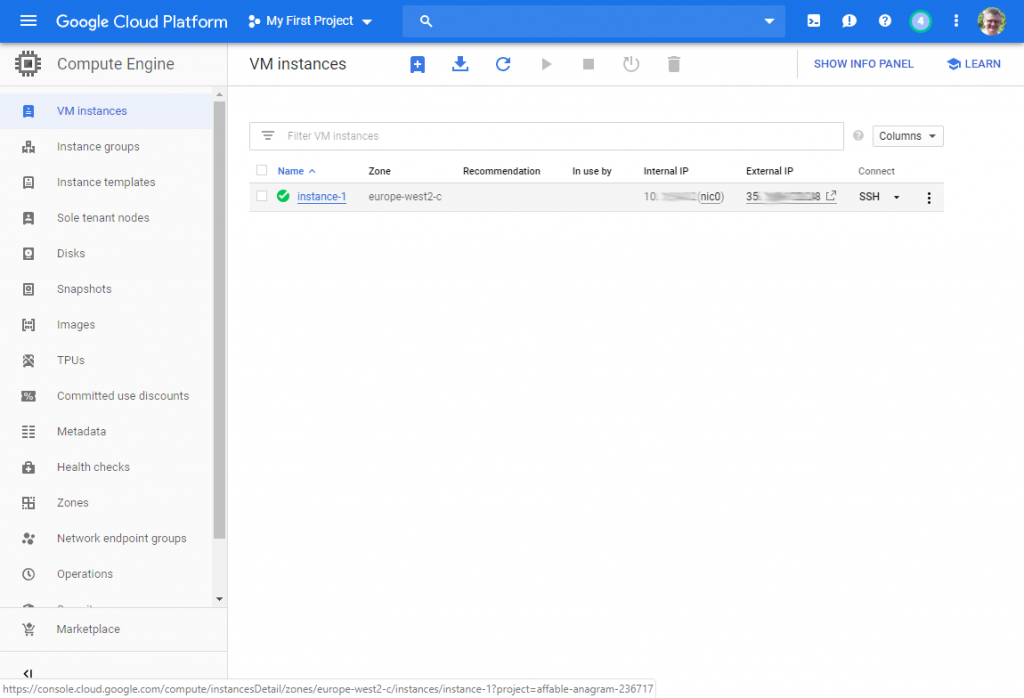This screenshot has height=698, width=1024.
Task: Open the hamburger navigation menu
Action: coord(28,21)
